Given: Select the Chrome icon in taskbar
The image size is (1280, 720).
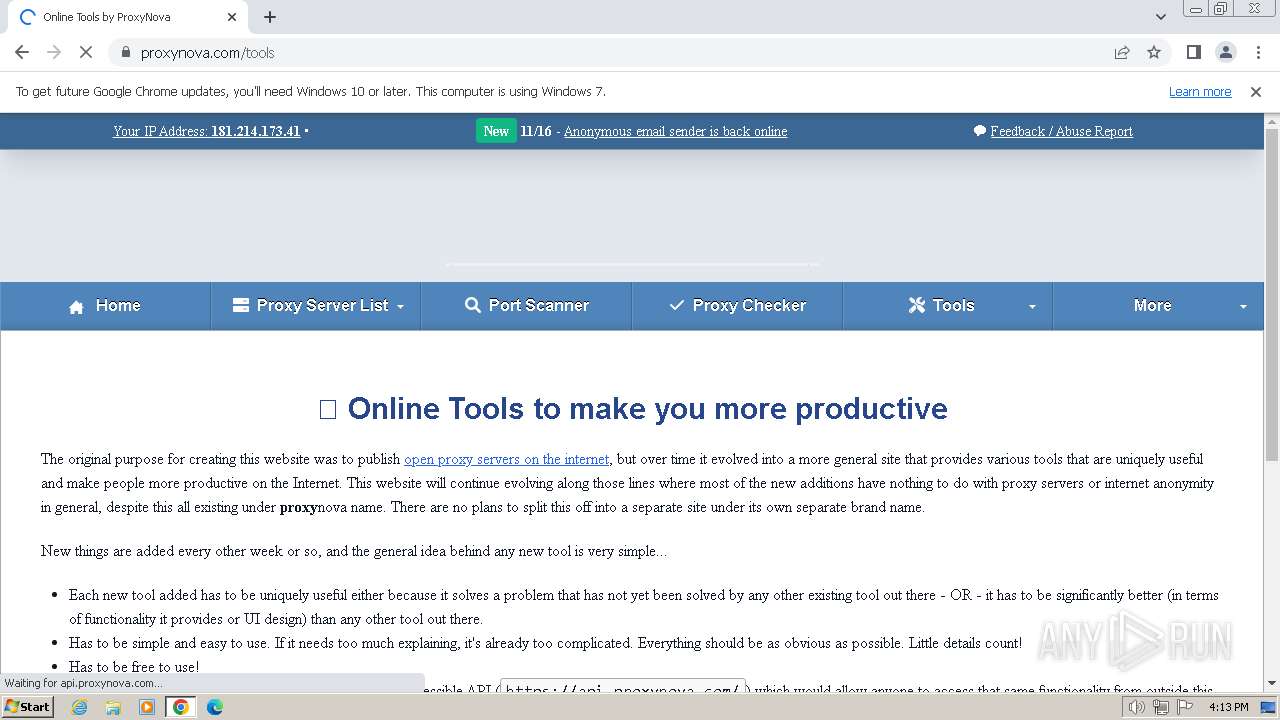Looking at the screenshot, I should pyautogui.click(x=181, y=707).
